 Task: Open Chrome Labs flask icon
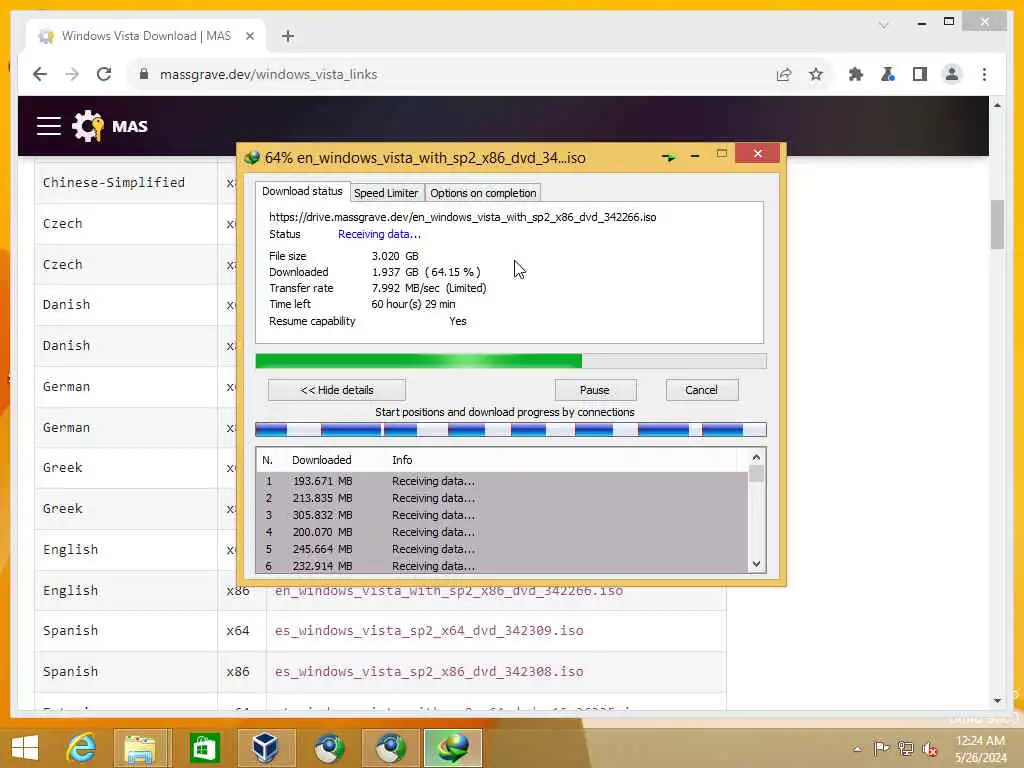(888, 74)
